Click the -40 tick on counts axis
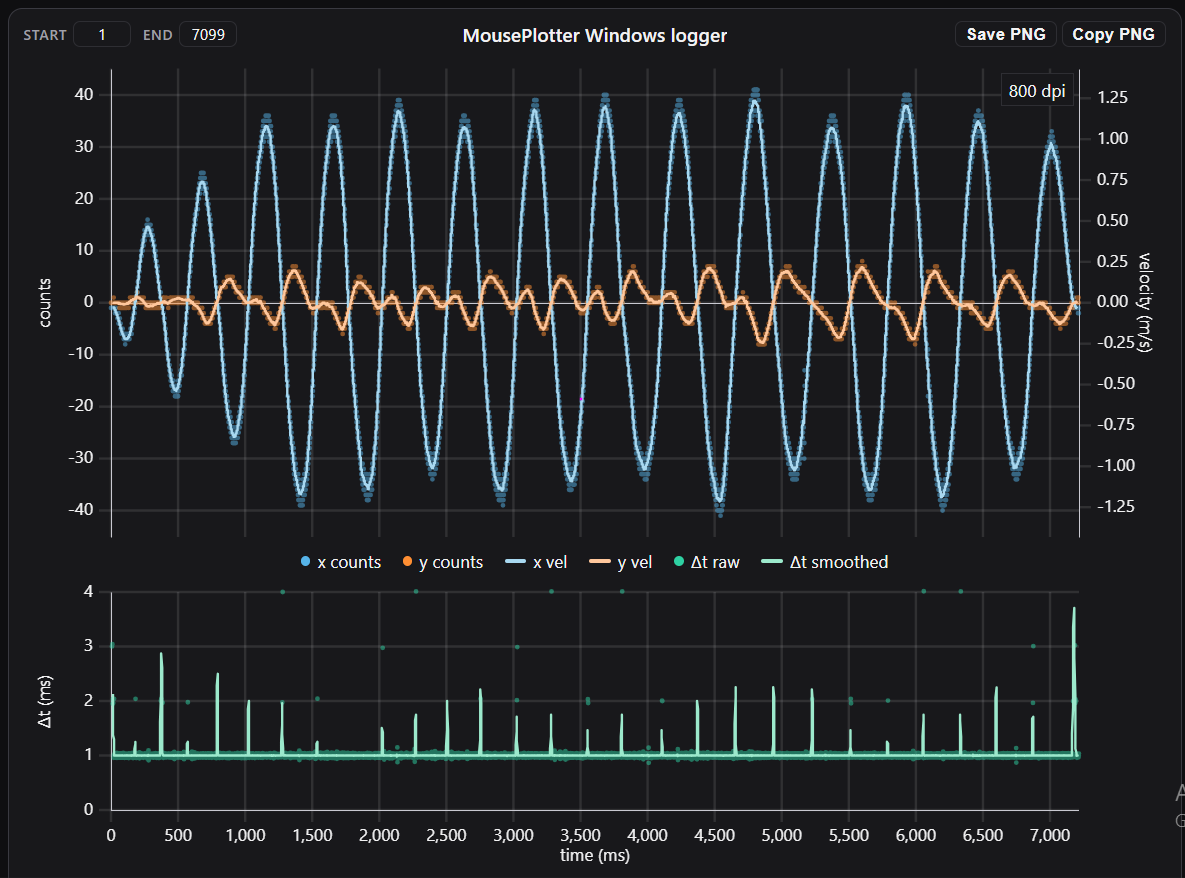The height and width of the screenshot is (878, 1185). (x=81, y=509)
